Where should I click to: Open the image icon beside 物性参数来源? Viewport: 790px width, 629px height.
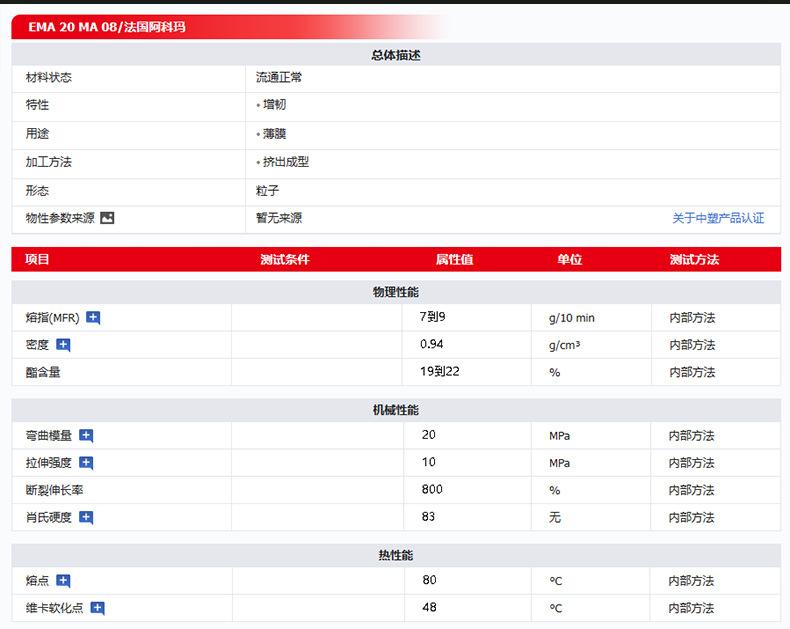[x=107, y=218]
